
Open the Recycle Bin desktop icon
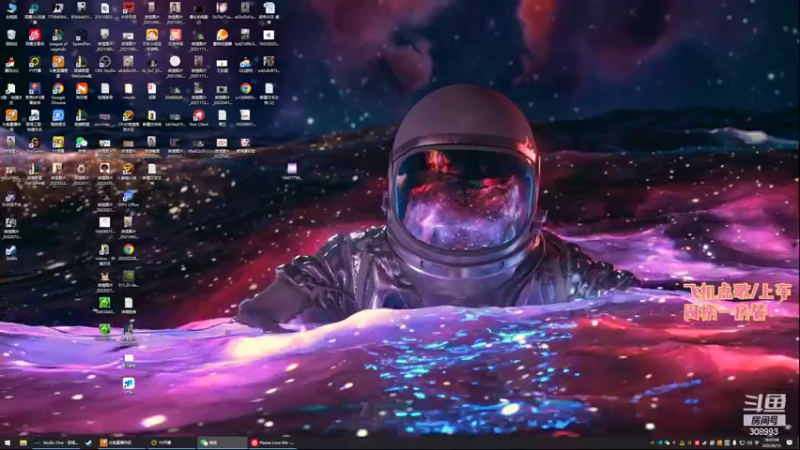coord(11,38)
